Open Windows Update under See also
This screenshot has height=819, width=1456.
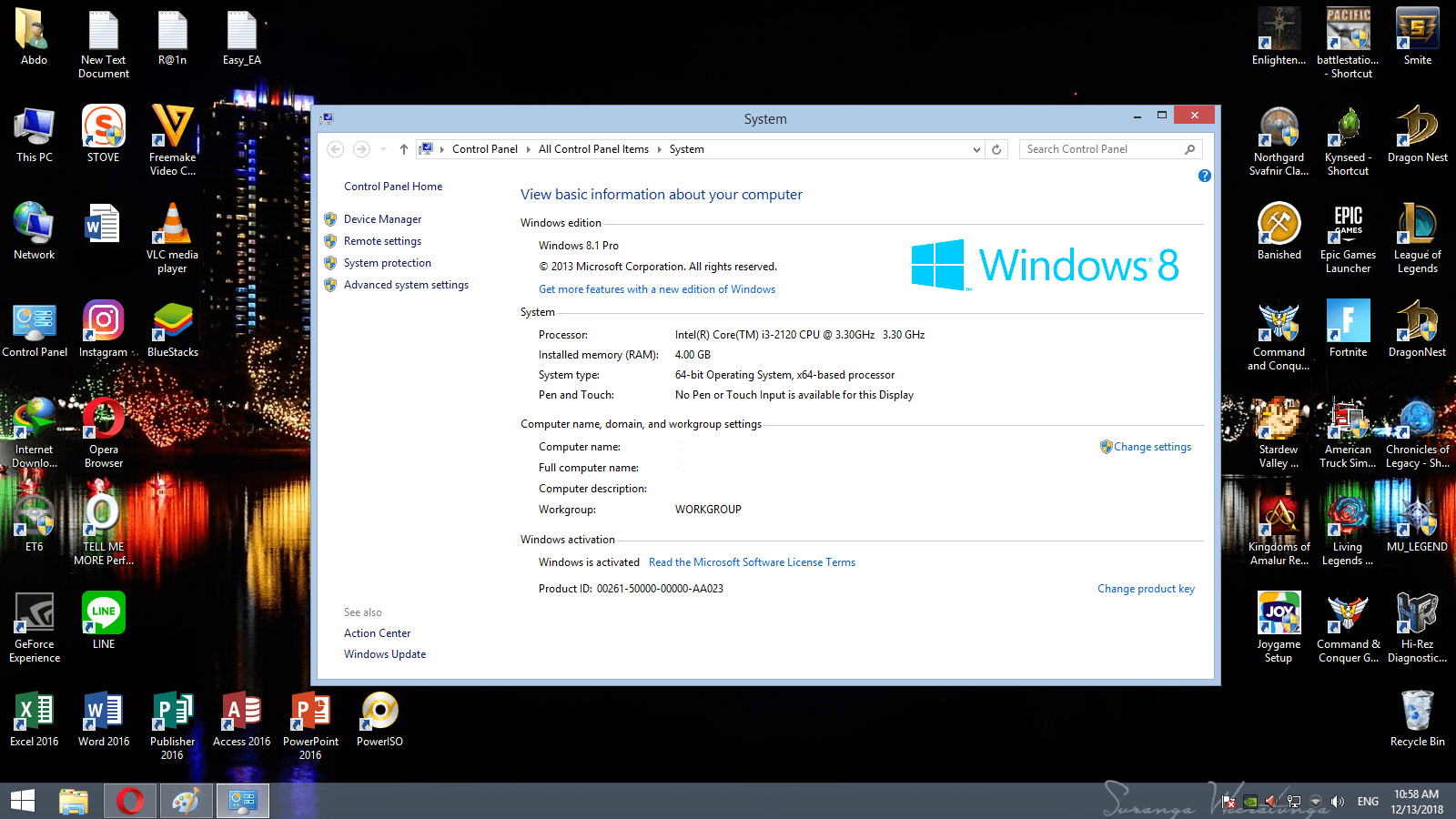click(x=385, y=654)
